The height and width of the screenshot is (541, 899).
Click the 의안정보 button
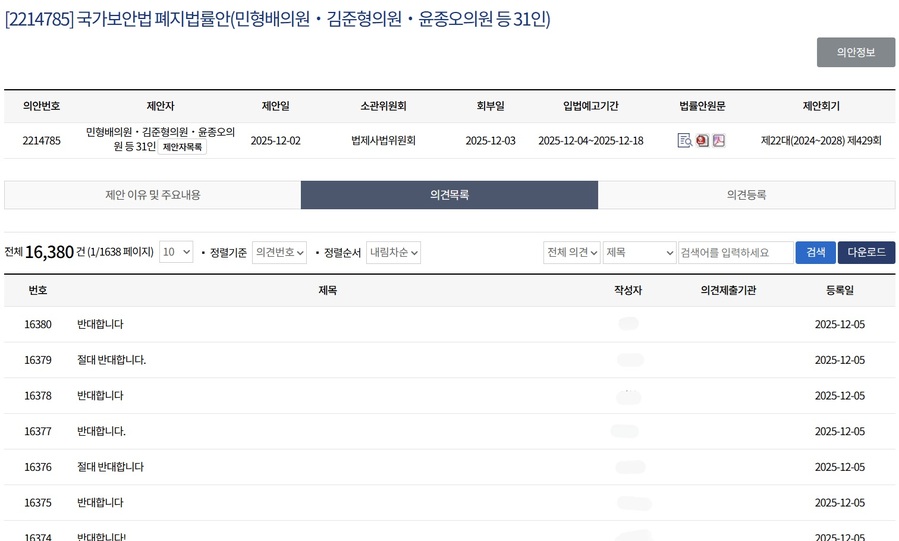pos(855,52)
